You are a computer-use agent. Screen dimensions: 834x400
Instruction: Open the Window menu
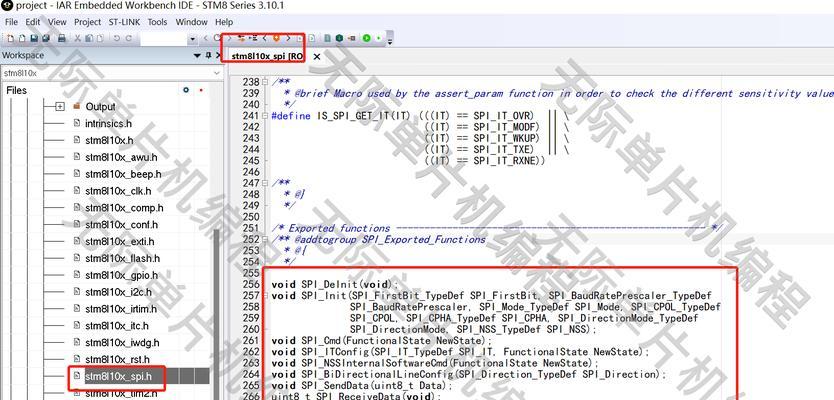coord(191,22)
